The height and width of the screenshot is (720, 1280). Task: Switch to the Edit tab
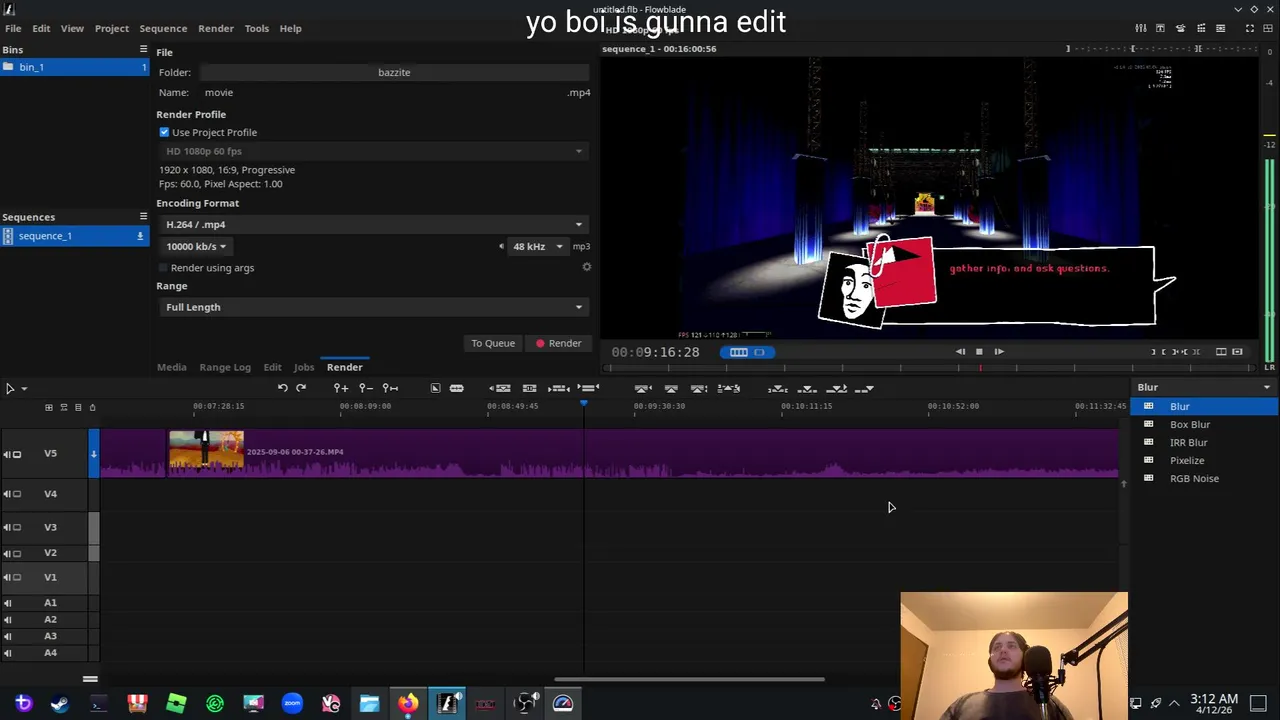(x=272, y=367)
